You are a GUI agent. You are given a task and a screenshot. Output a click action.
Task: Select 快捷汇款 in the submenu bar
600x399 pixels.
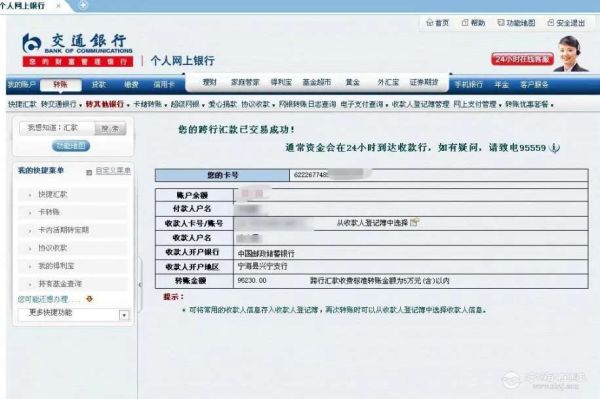pos(22,104)
